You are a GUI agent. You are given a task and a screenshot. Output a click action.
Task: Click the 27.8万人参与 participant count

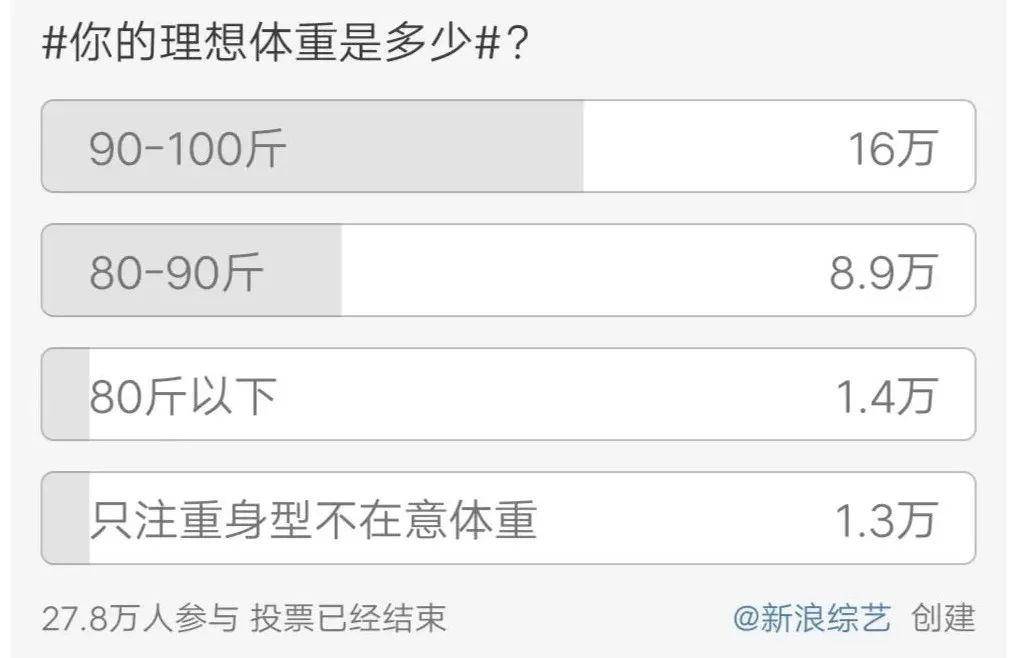coord(139,619)
